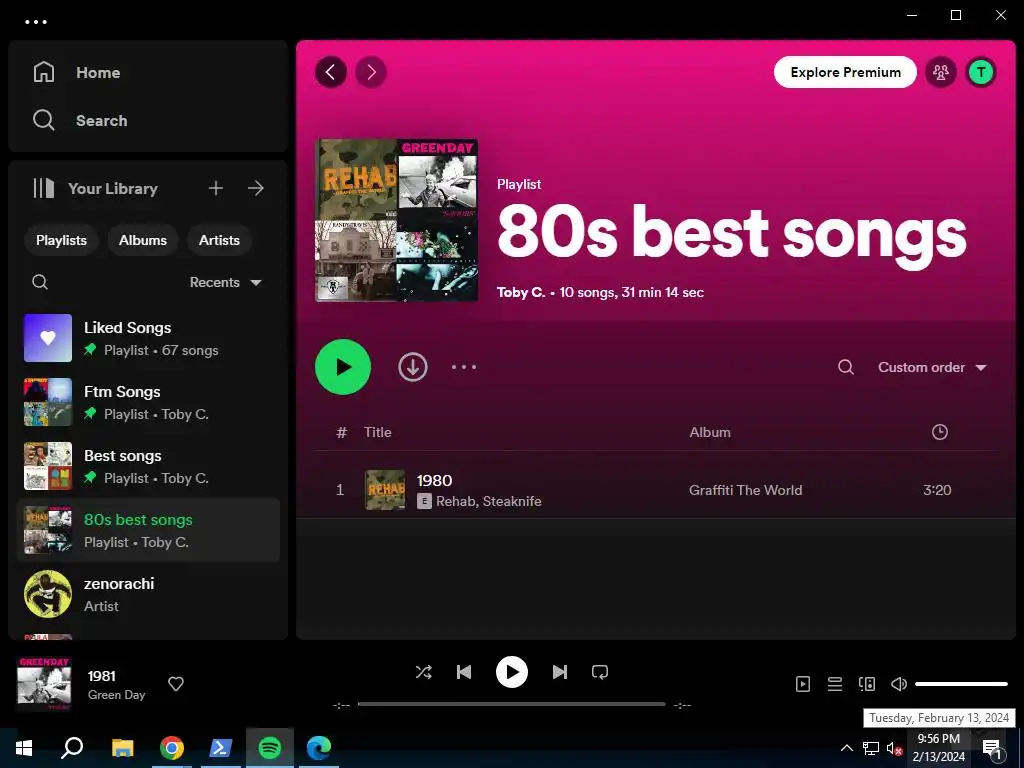Open Chrome from taskbar

pyautogui.click(x=172, y=748)
